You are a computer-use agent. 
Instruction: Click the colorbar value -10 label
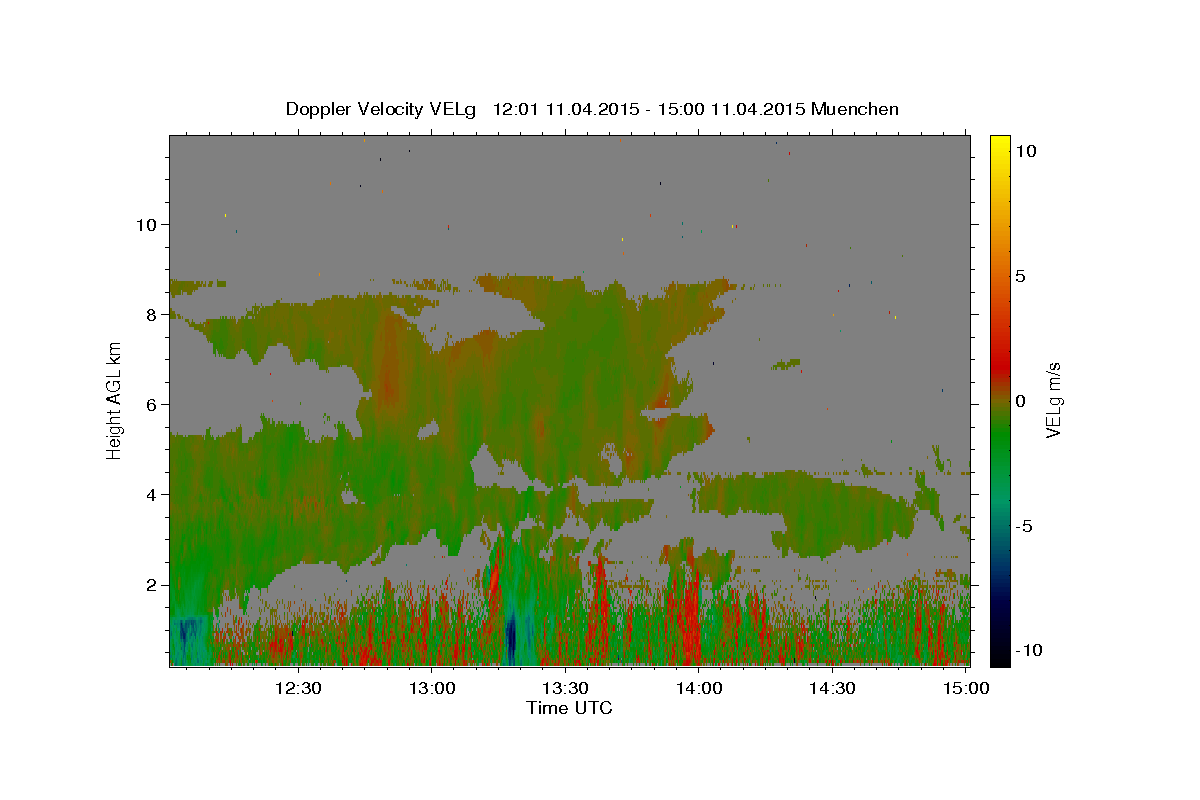1029,650
